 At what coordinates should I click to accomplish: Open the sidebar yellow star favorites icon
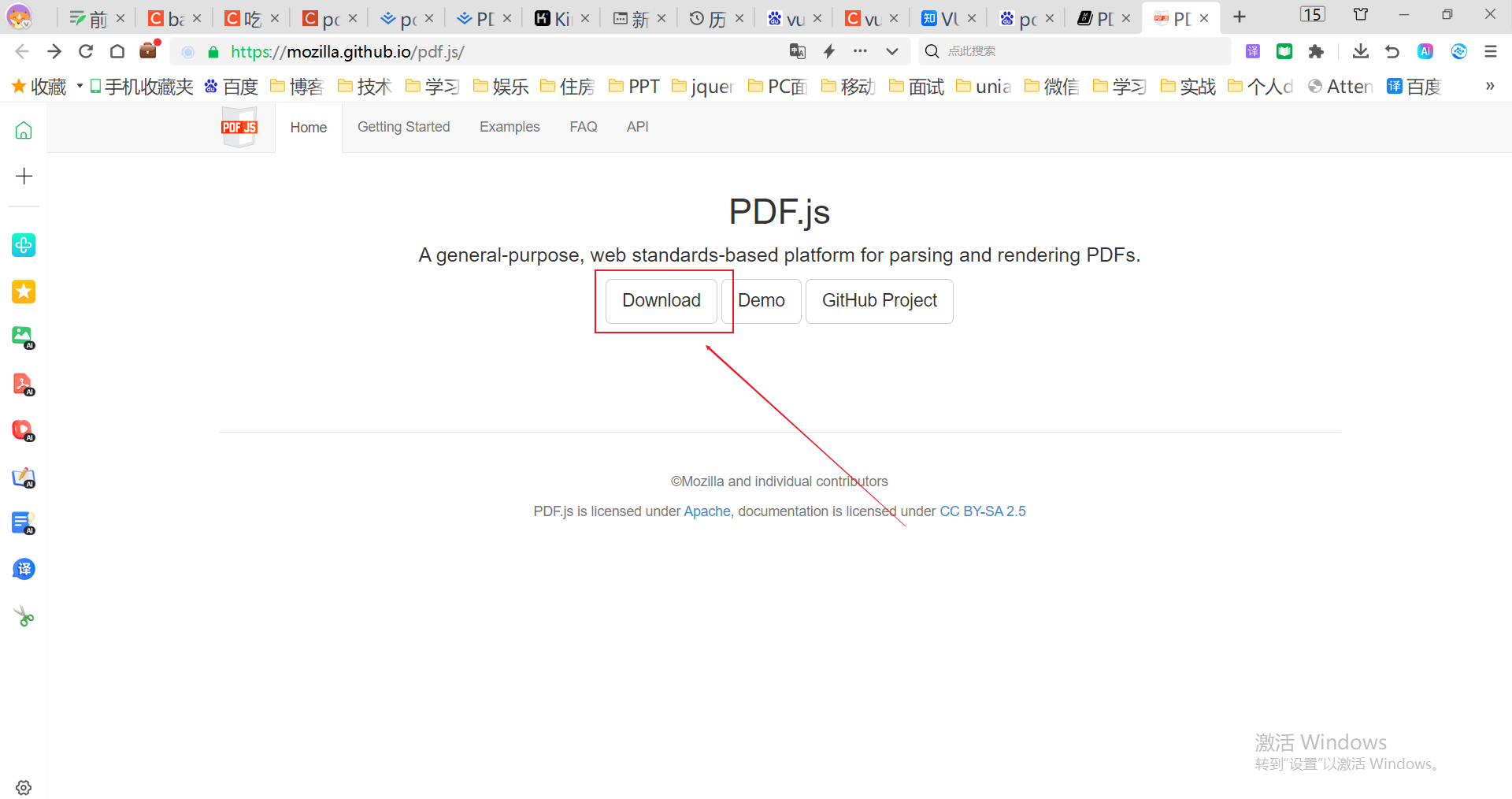click(x=24, y=292)
